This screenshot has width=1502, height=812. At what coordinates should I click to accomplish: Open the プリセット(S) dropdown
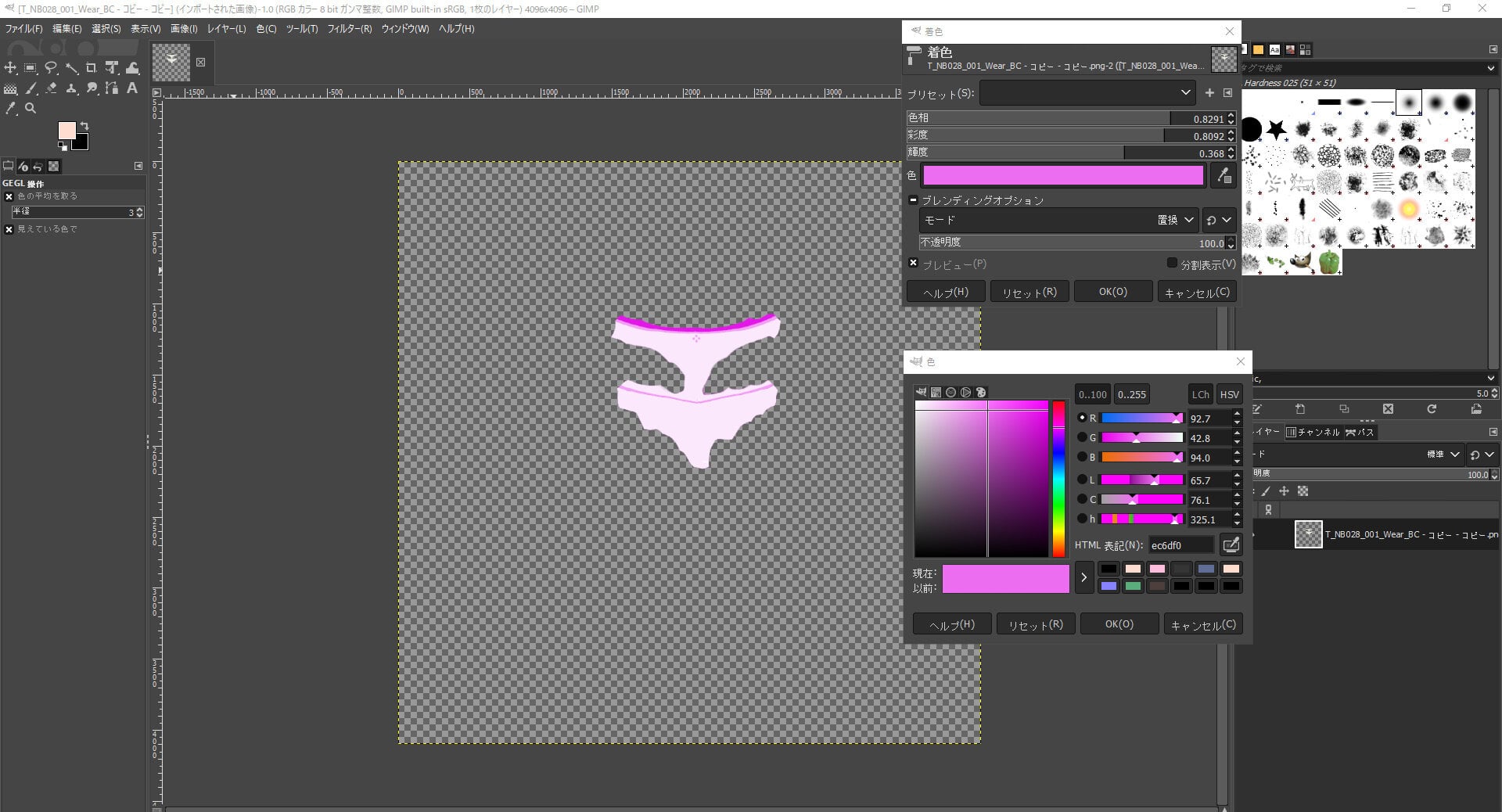[1087, 93]
